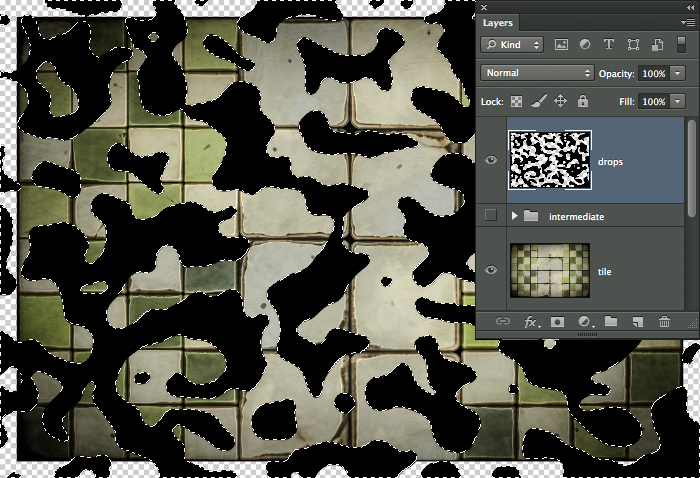This screenshot has height=478, width=700.
Task: Open the Kind filter dropdown
Action: pyautogui.click(x=512, y=45)
